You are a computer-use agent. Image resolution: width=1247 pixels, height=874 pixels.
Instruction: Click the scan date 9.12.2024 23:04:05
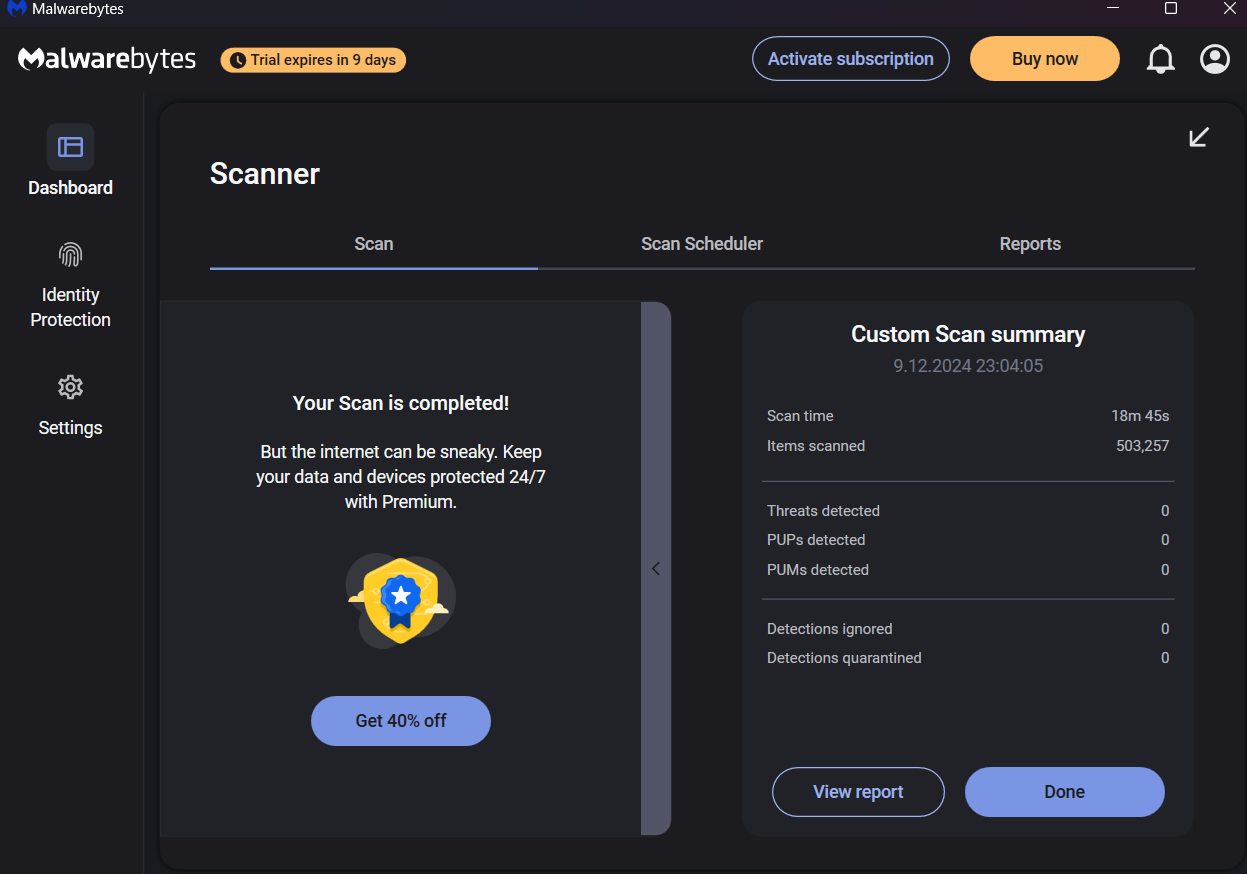click(968, 366)
